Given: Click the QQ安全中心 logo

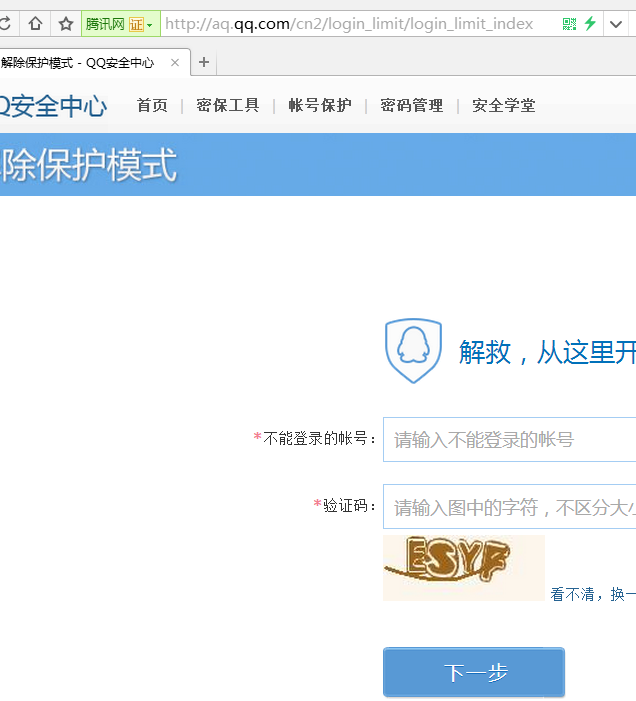Looking at the screenshot, I should point(53,106).
